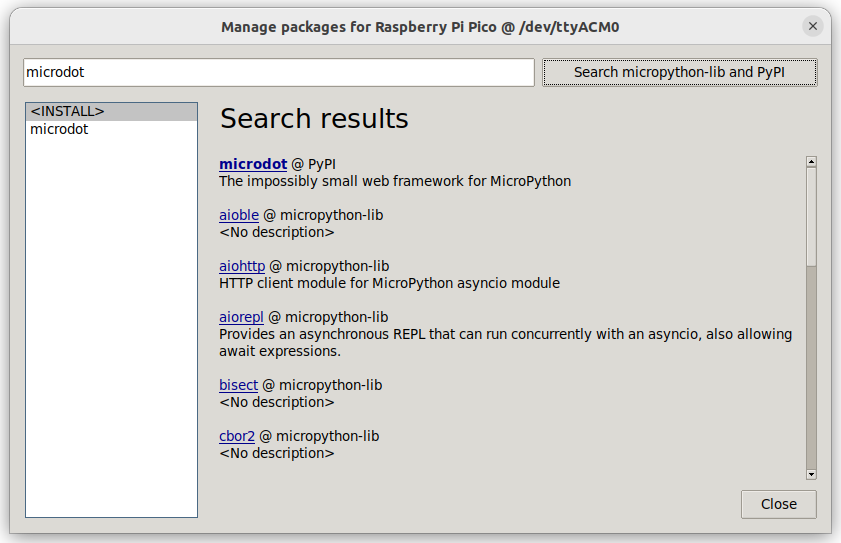Close dialog with the title bar X icon
This screenshot has height=543, width=841.
813,26
